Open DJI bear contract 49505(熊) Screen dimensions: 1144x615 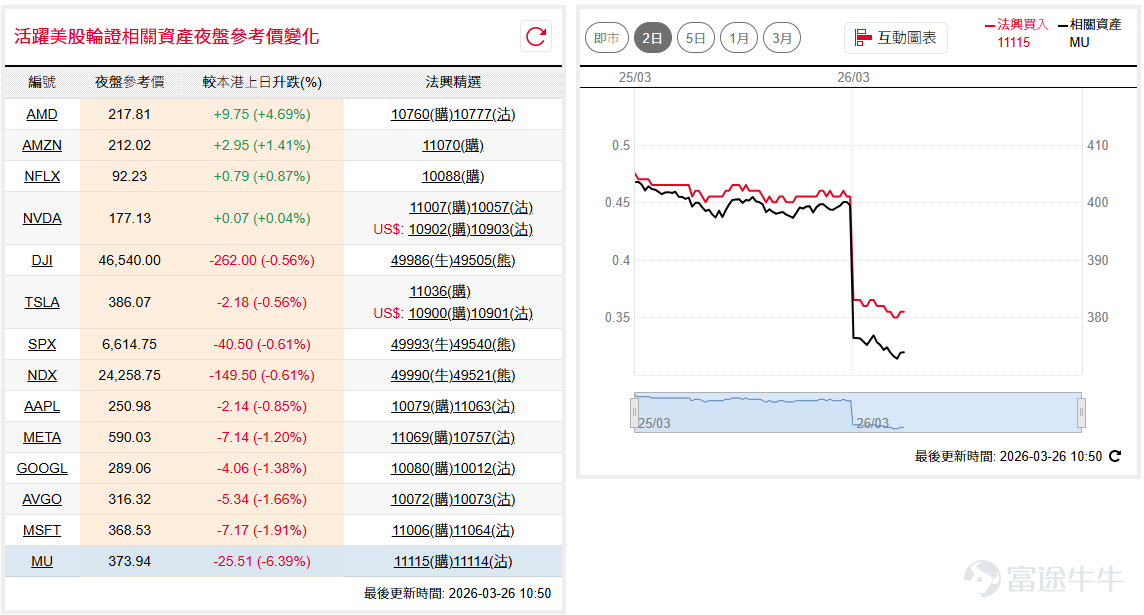point(484,260)
